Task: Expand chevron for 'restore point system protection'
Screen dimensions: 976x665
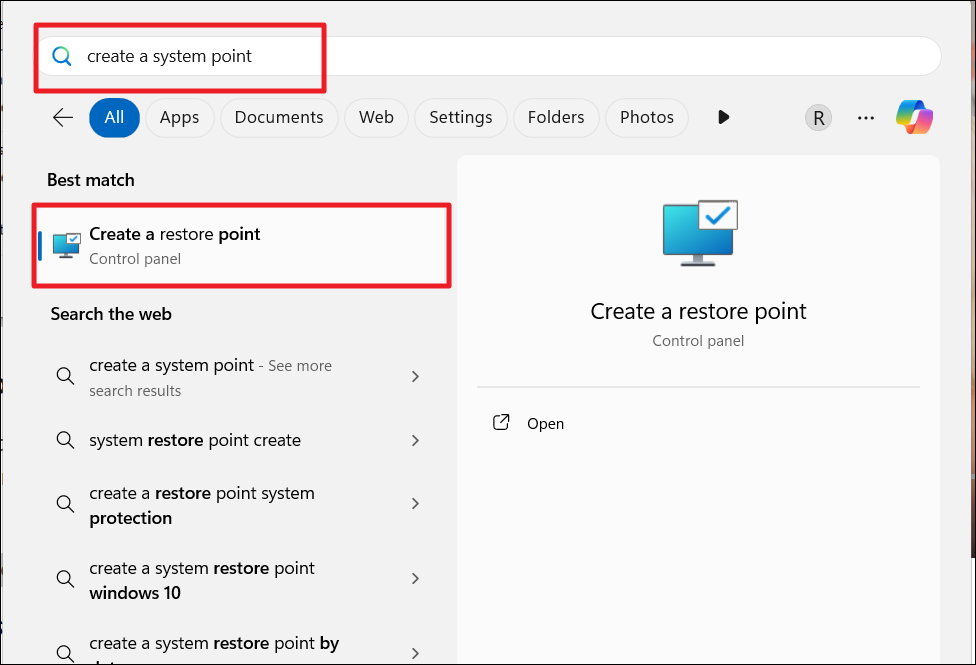Action: click(x=416, y=505)
